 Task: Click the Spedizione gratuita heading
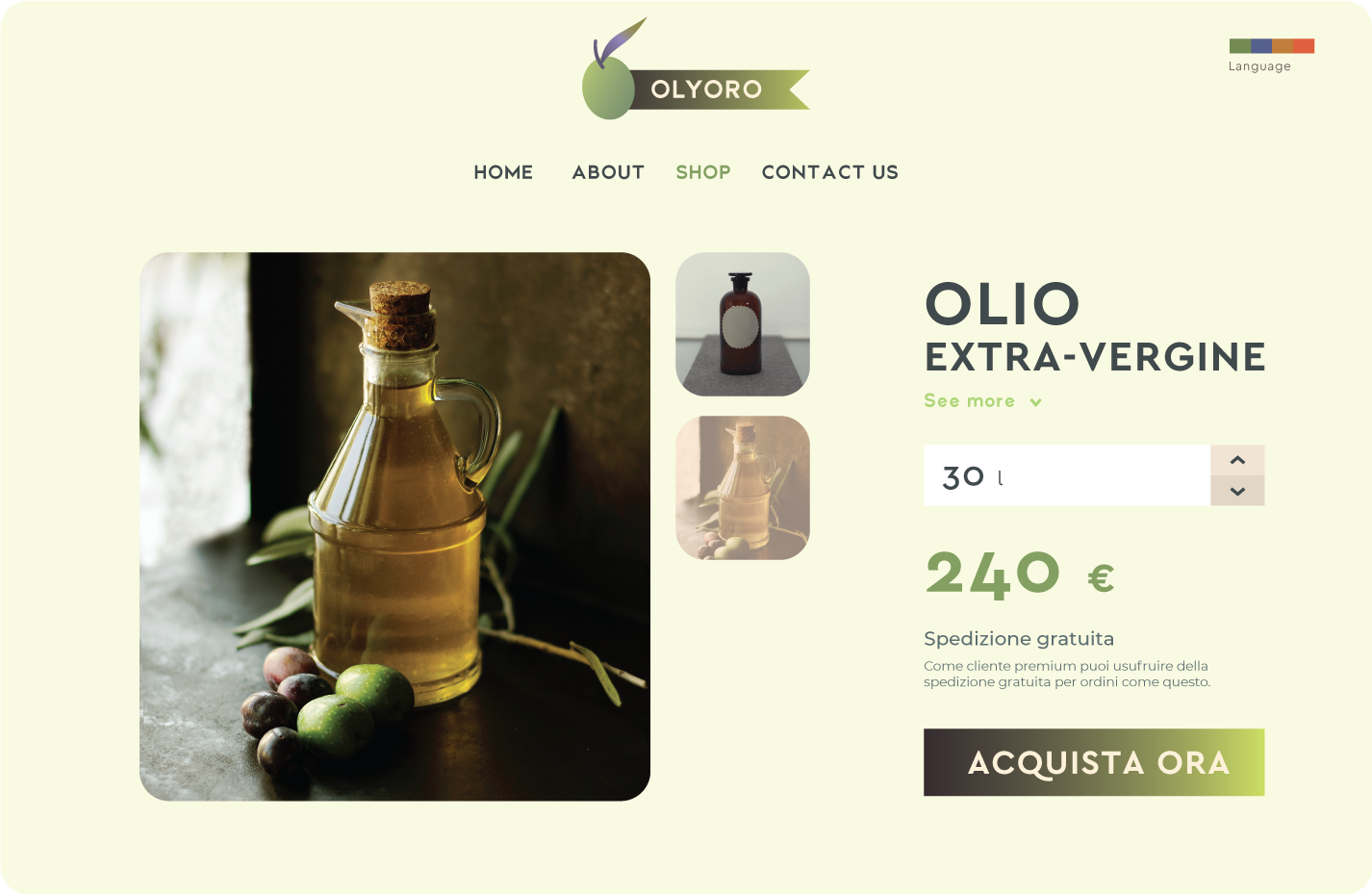1019,639
